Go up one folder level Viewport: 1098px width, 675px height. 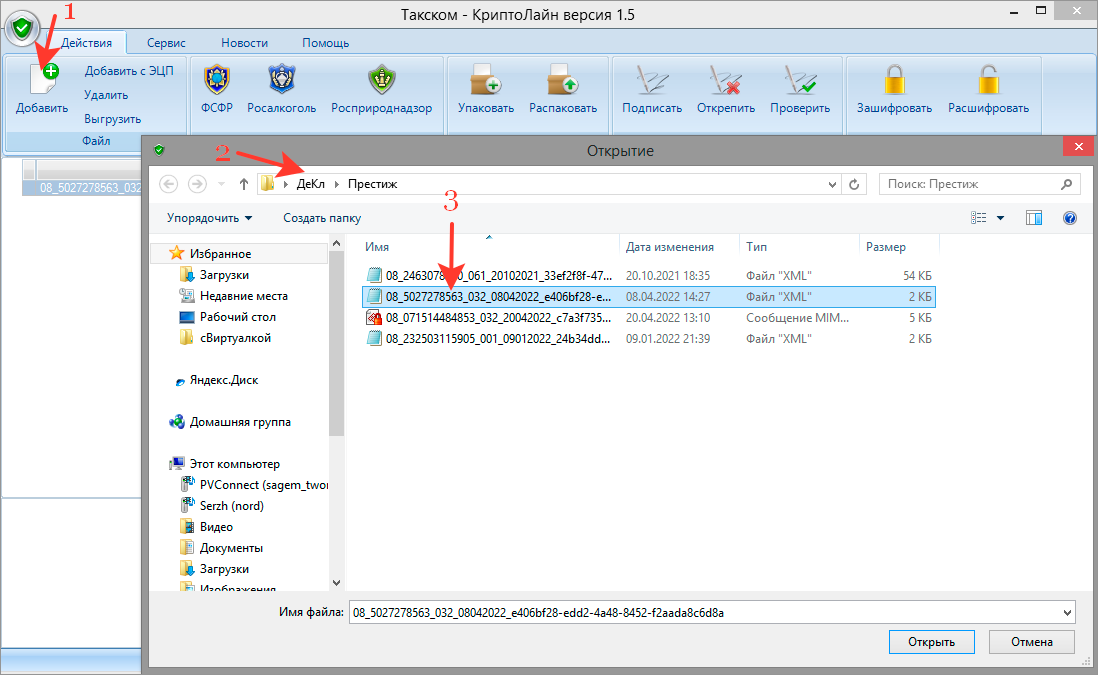coord(243,184)
